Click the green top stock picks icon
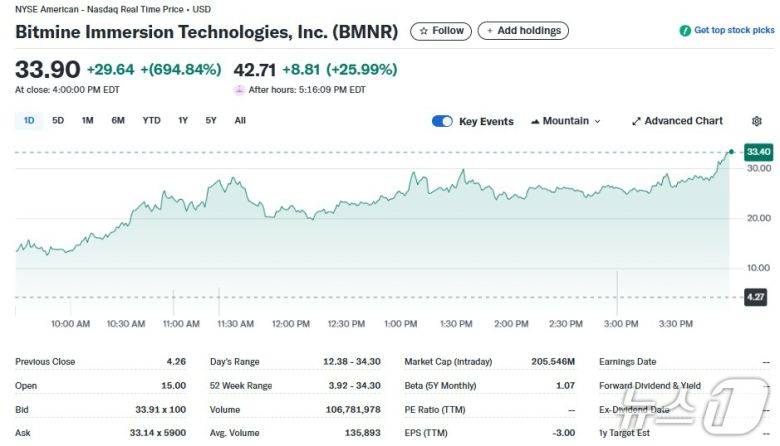 click(685, 31)
